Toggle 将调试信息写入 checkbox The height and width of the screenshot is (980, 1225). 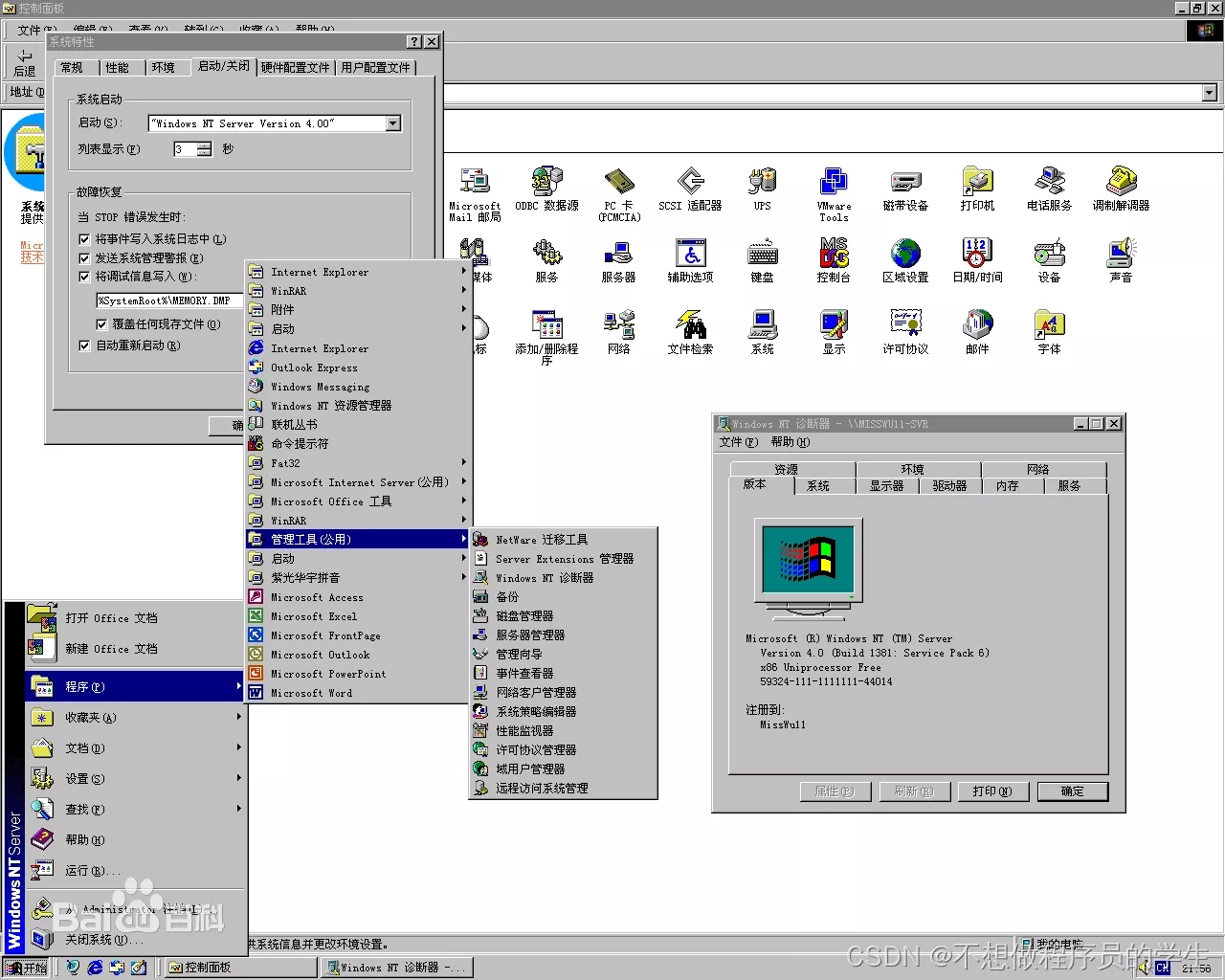[x=84, y=277]
